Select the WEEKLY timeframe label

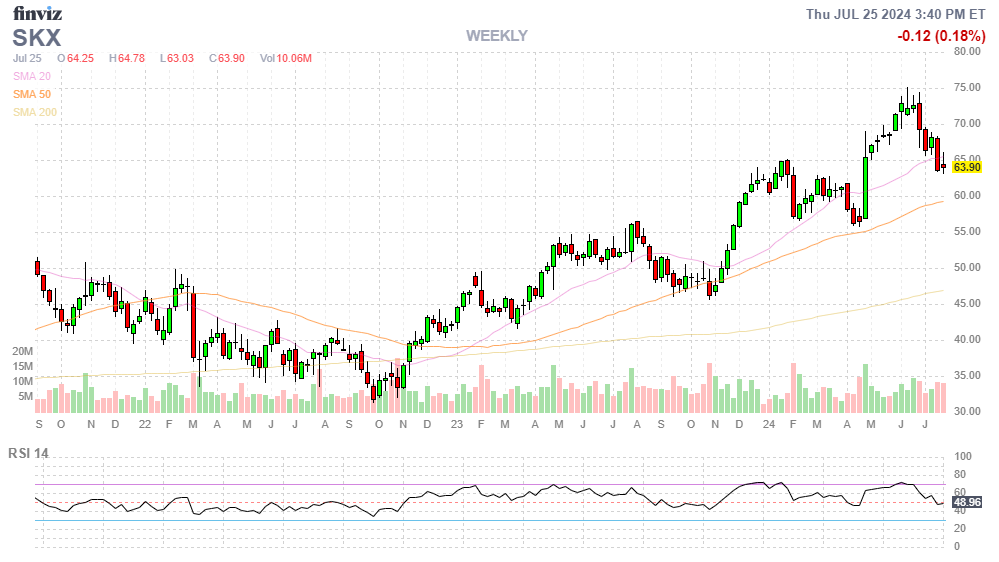click(x=496, y=36)
